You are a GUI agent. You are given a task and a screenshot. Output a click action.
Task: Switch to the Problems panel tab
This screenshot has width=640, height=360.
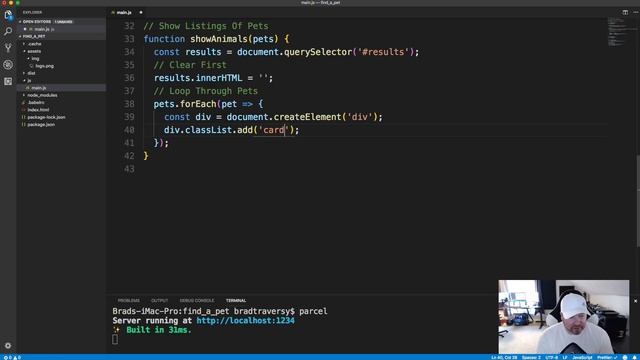click(x=129, y=300)
